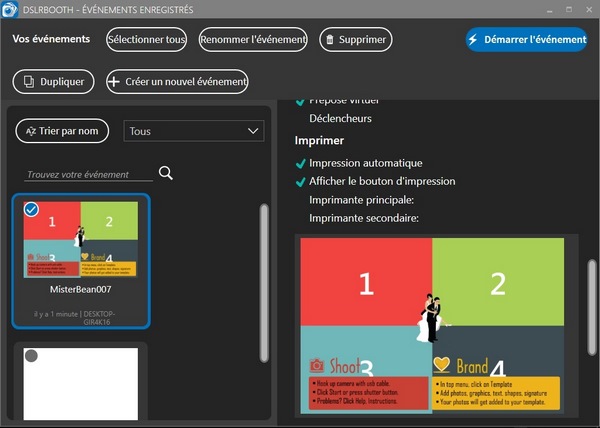Click the Imprimante secondaire label
The height and width of the screenshot is (428, 600).
click(364, 218)
